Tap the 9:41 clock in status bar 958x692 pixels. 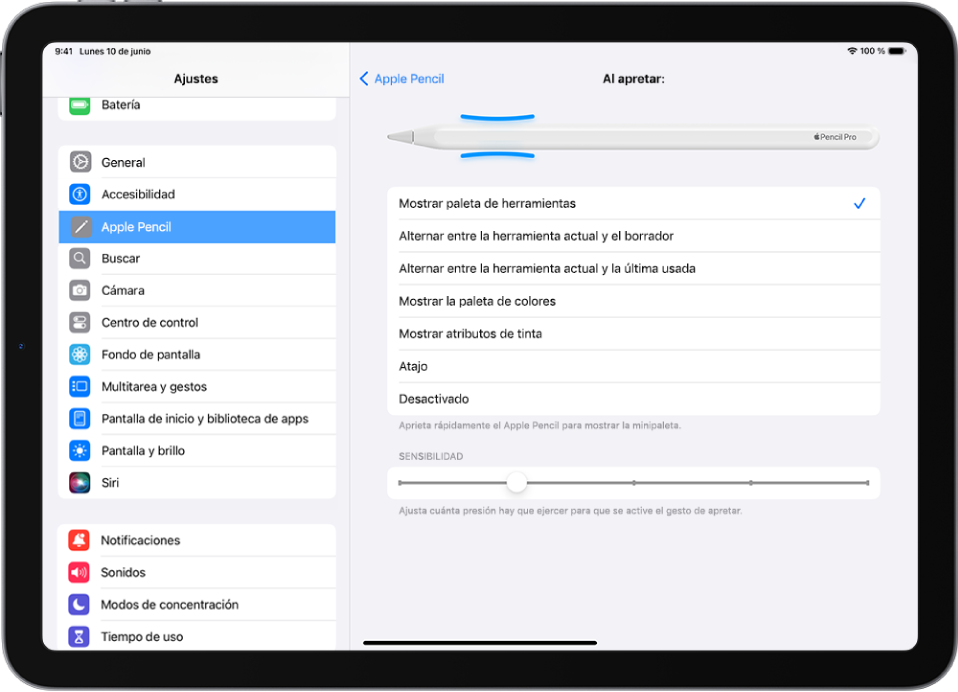(64, 51)
